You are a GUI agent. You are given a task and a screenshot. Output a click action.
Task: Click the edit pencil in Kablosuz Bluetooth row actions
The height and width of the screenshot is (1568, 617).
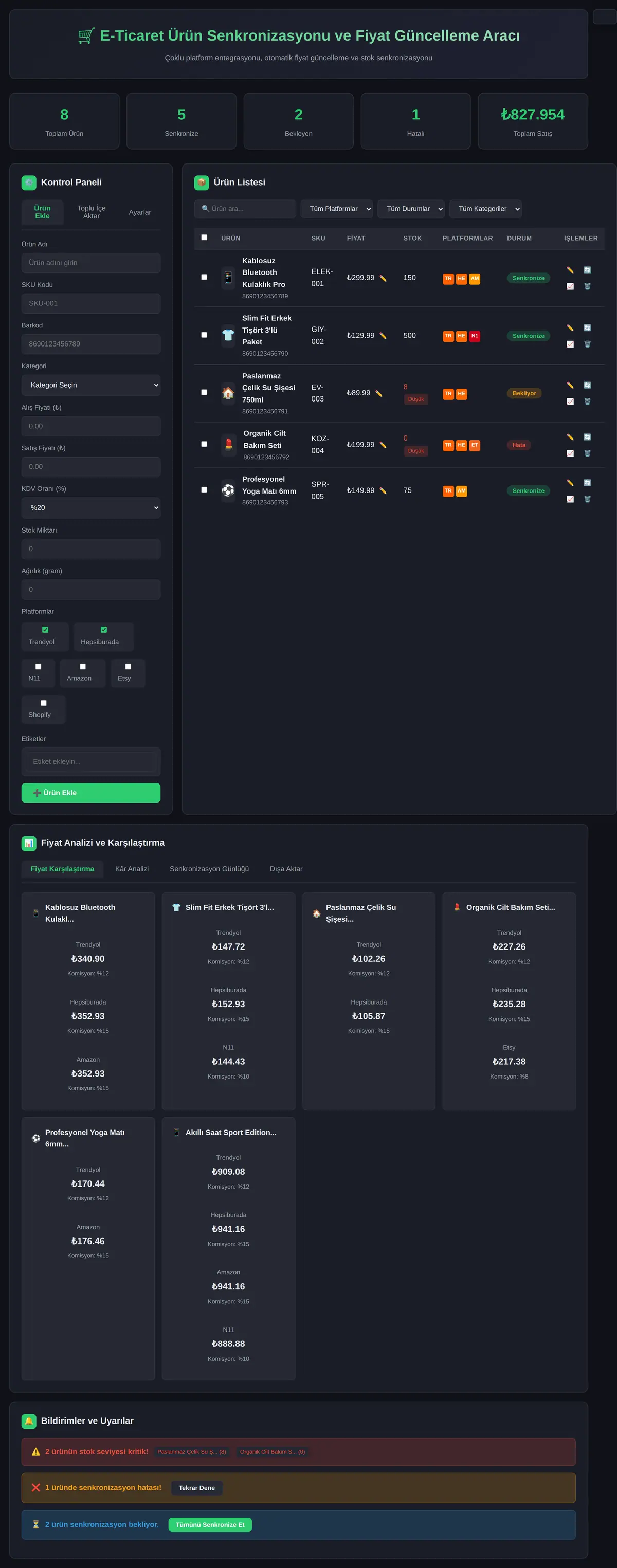click(570, 270)
